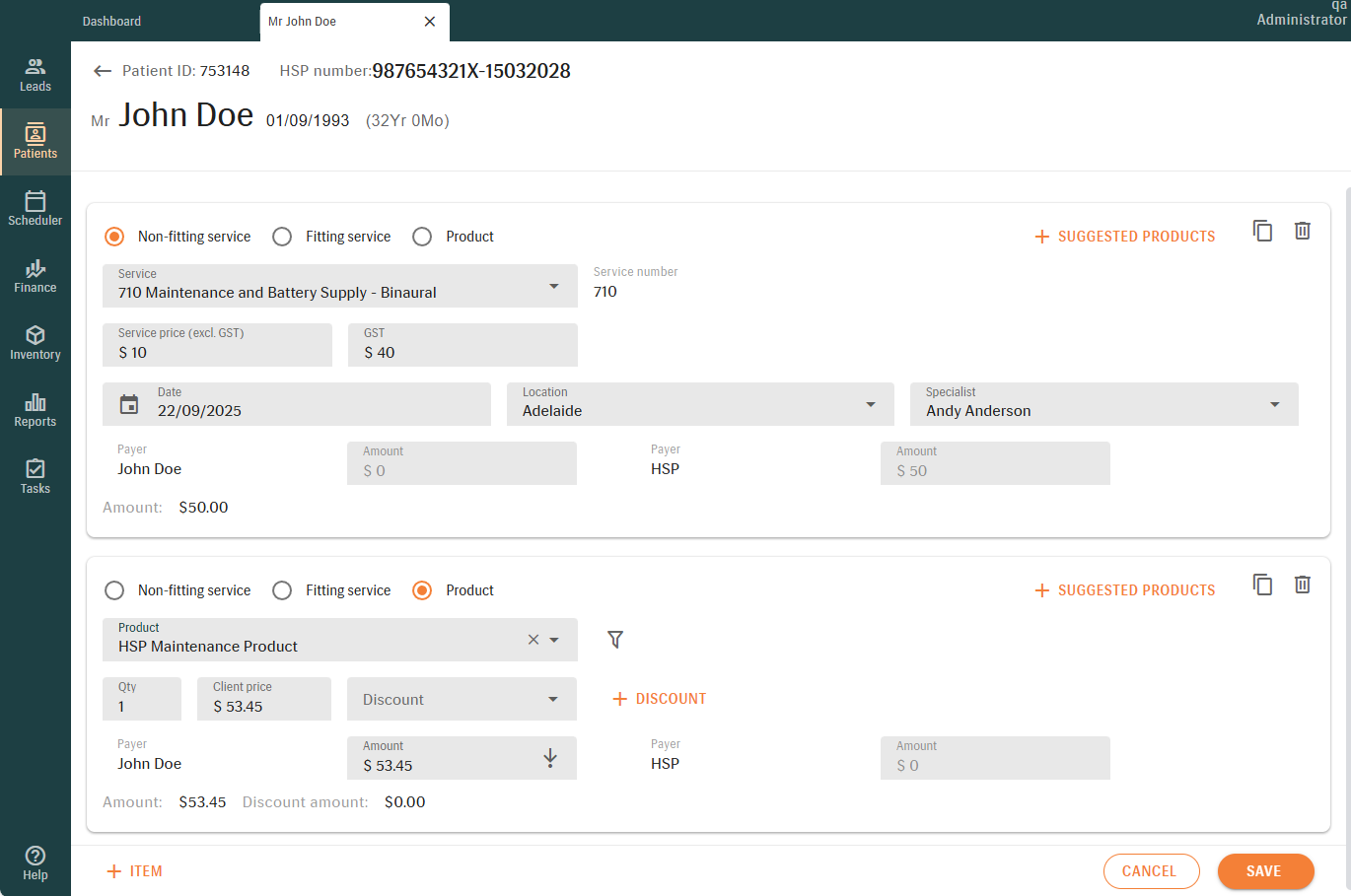The height and width of the screenshot is (896, 1351).
Task: Select Product radio in first item
Action: [x=423, y=237]
